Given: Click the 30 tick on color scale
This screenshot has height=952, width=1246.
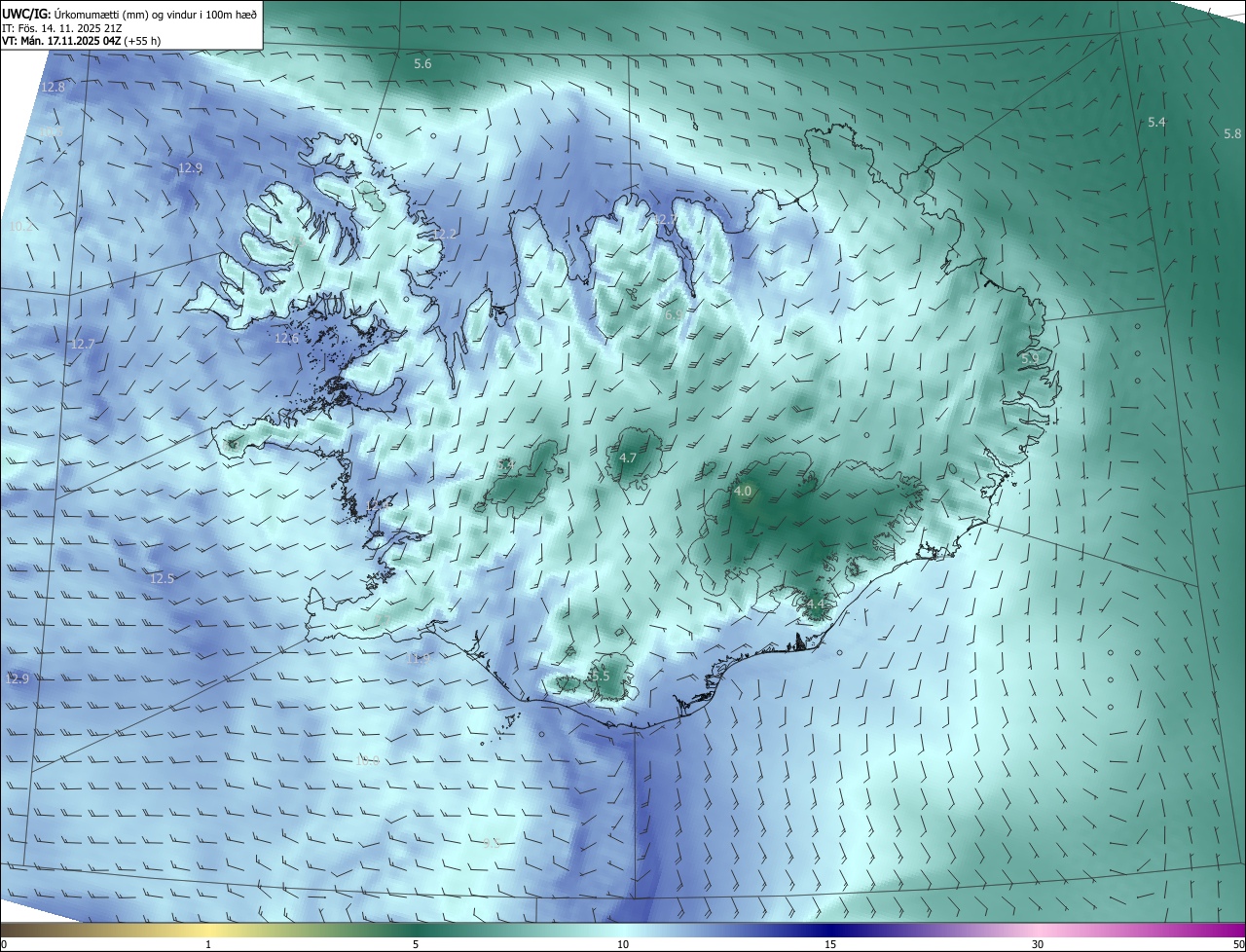Looking at the screenshot, I should click(x=1038, y=944).
